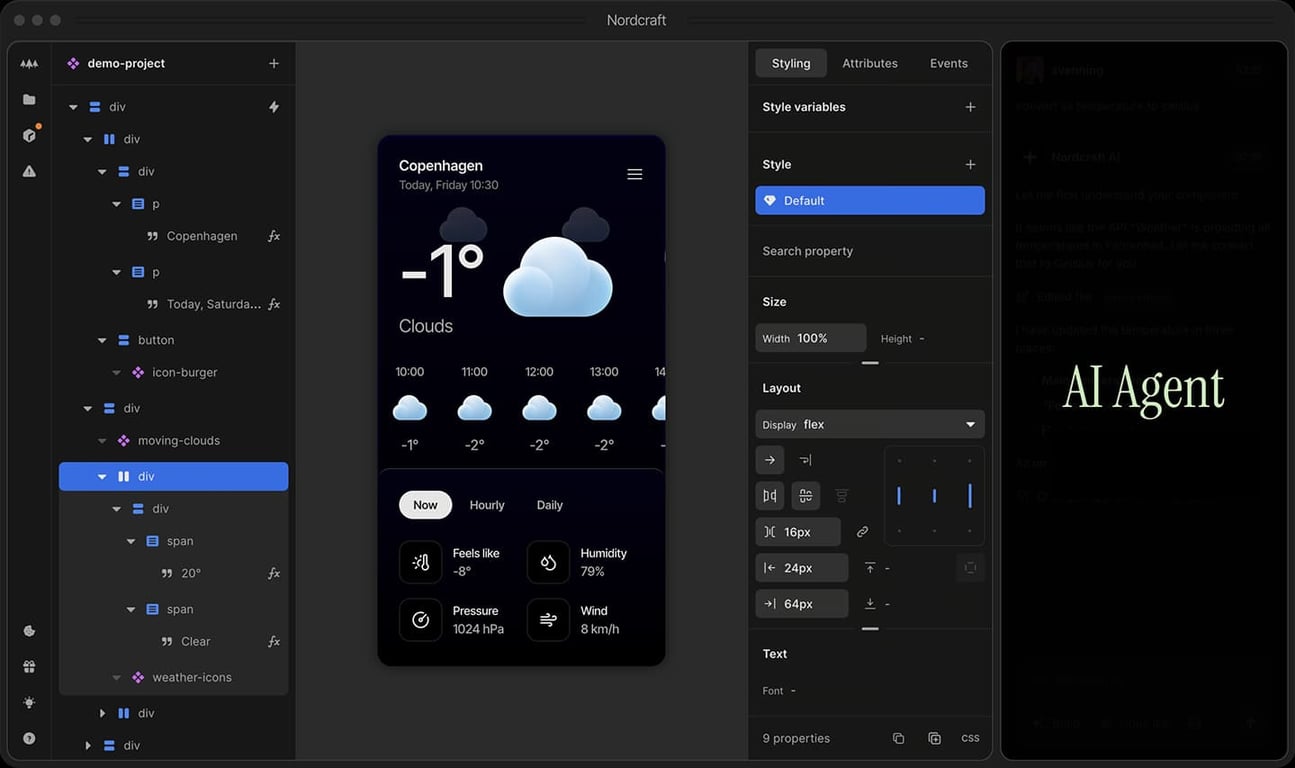Click the lightbulb icon in the left sidebar
Image resolution: width=1295 pixels, height=768 pixels.
(x=28, y=702)
